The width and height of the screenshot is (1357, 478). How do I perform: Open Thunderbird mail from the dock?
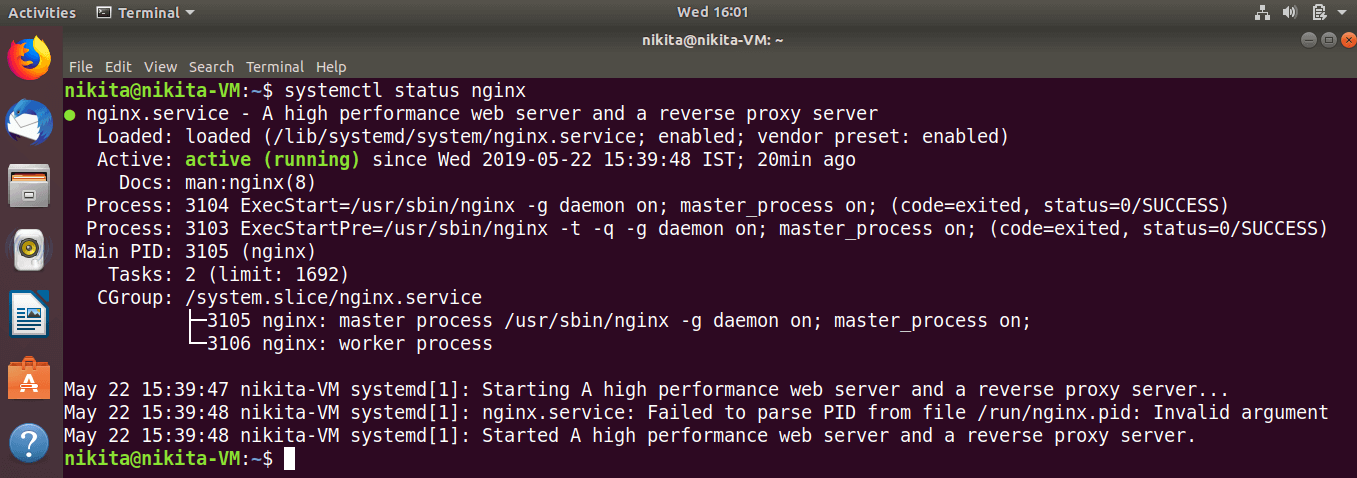(29, 123)
